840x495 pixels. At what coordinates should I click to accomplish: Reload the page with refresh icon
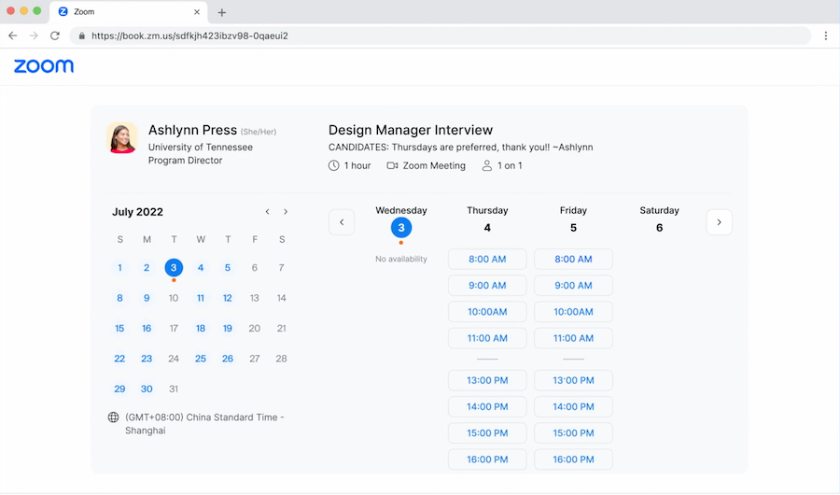pyautogui.click(x=55, y=36)
